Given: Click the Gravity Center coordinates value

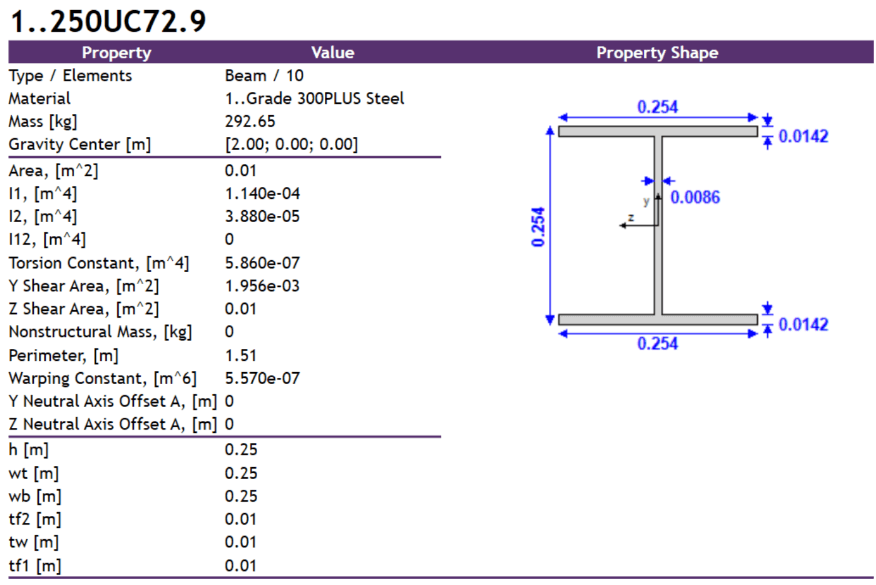Looking at the screenshot, I should 291,144.
